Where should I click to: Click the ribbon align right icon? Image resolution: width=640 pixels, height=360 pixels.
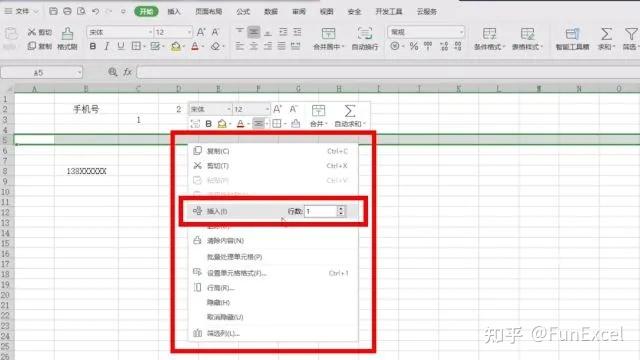click(x=267, y=46)
